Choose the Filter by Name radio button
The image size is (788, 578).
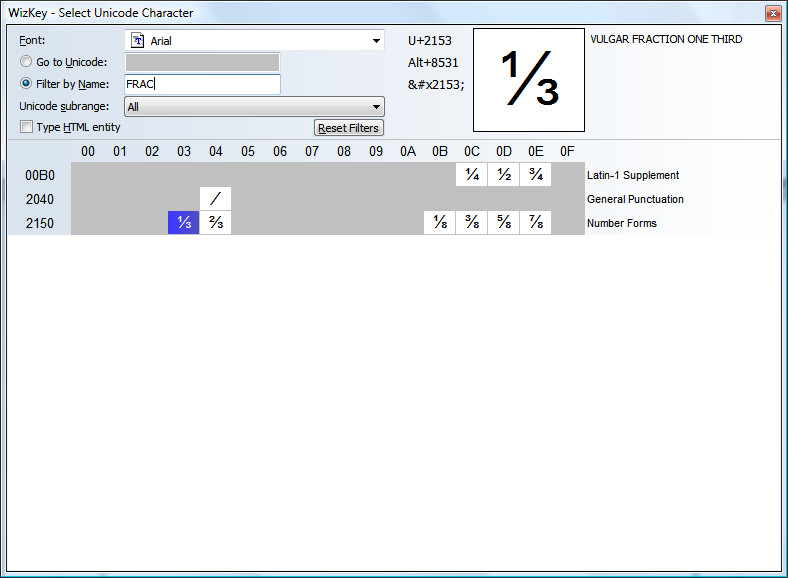(26, 83)
